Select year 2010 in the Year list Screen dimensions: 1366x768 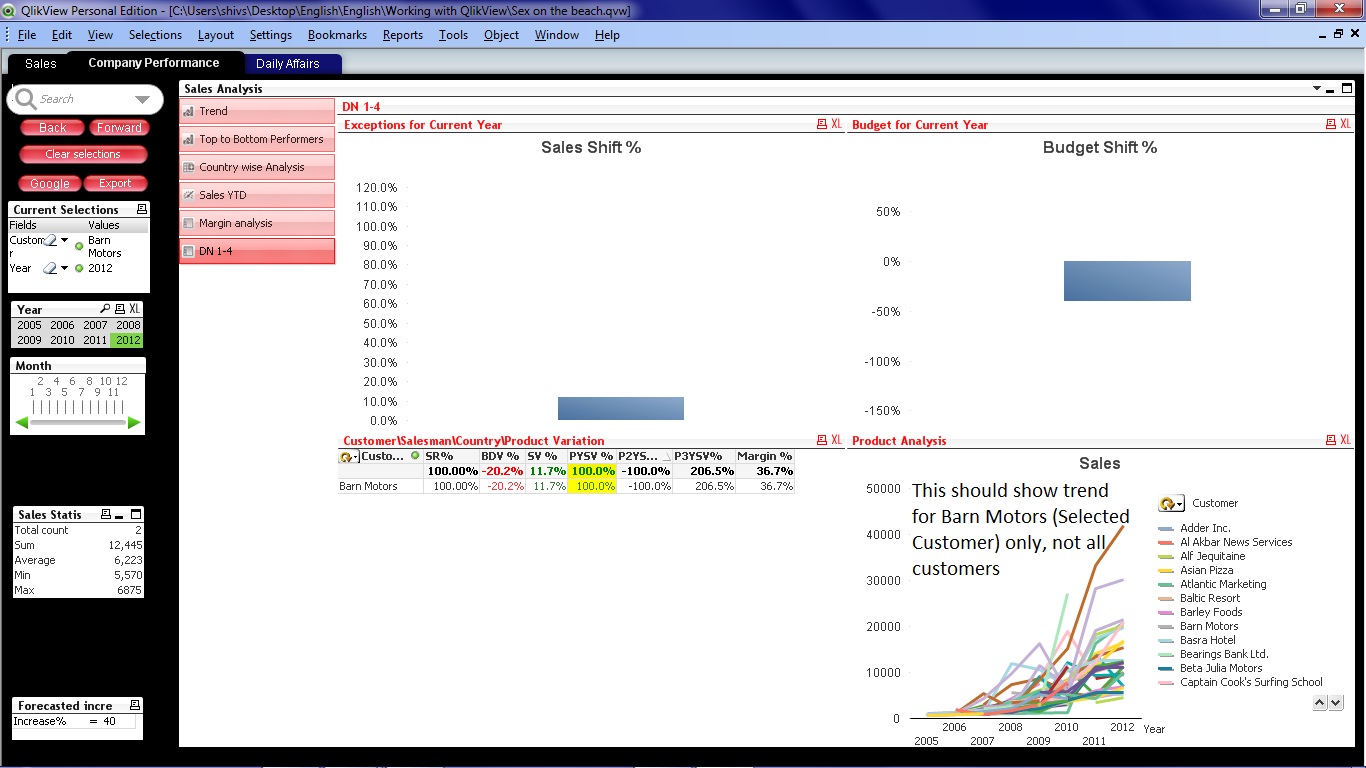tap(62, 340)
